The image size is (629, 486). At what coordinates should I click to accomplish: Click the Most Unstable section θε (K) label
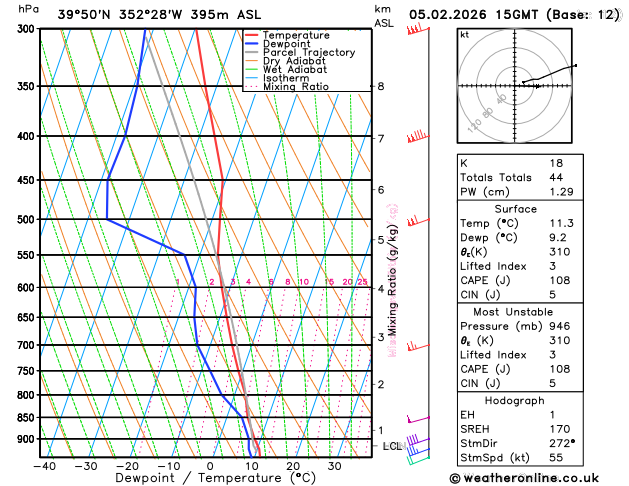(x=477, y=341)
